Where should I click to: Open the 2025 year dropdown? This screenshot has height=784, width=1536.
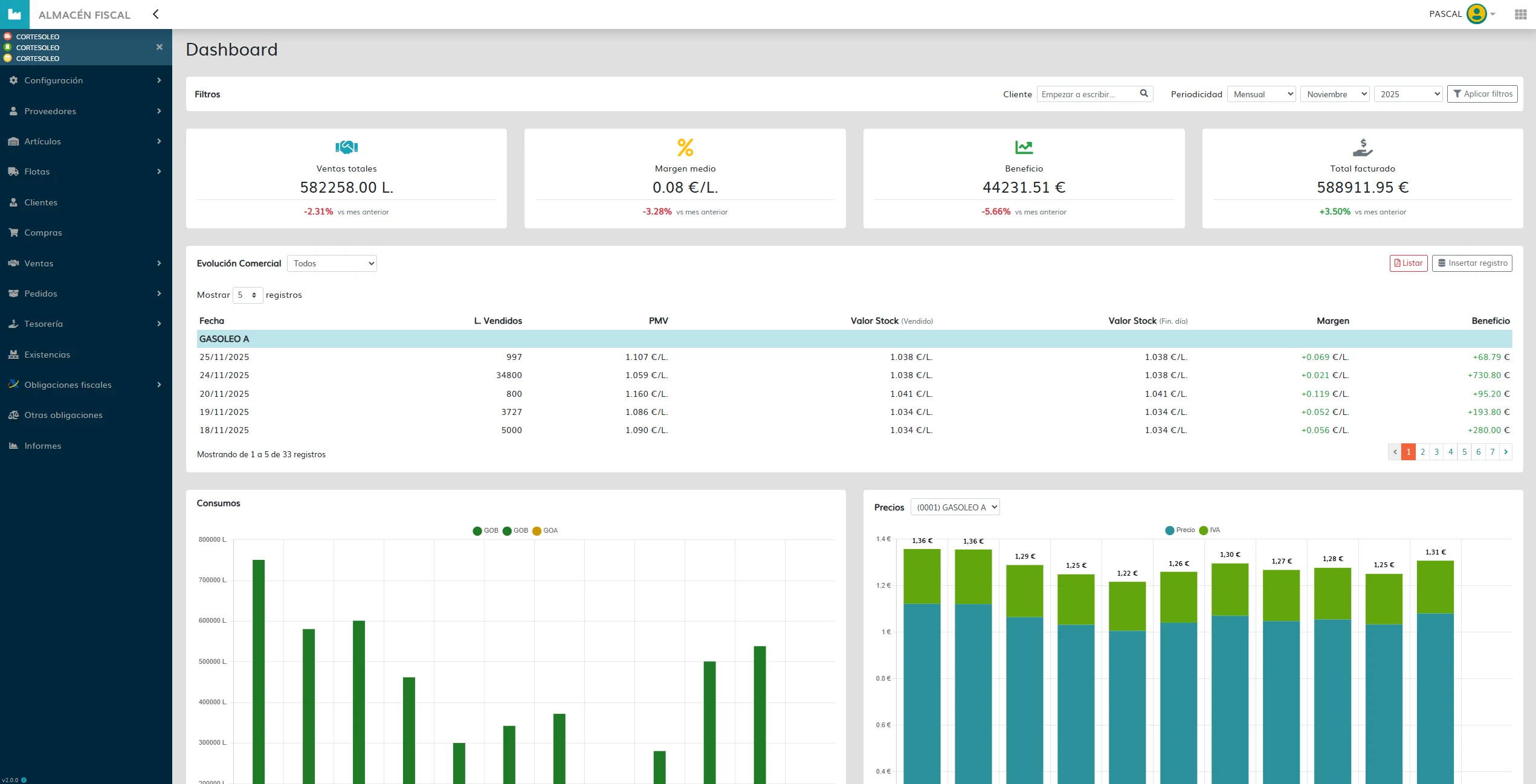(1409, 94)
